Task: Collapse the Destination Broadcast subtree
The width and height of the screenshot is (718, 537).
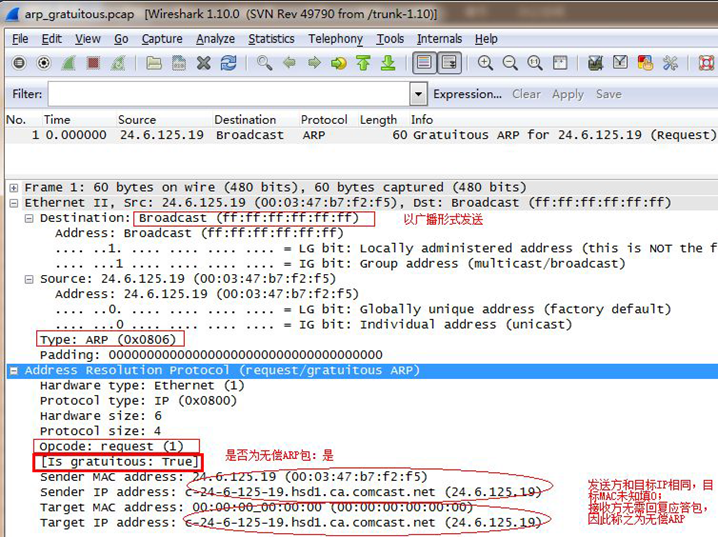Action: click(x=29, y=218)
